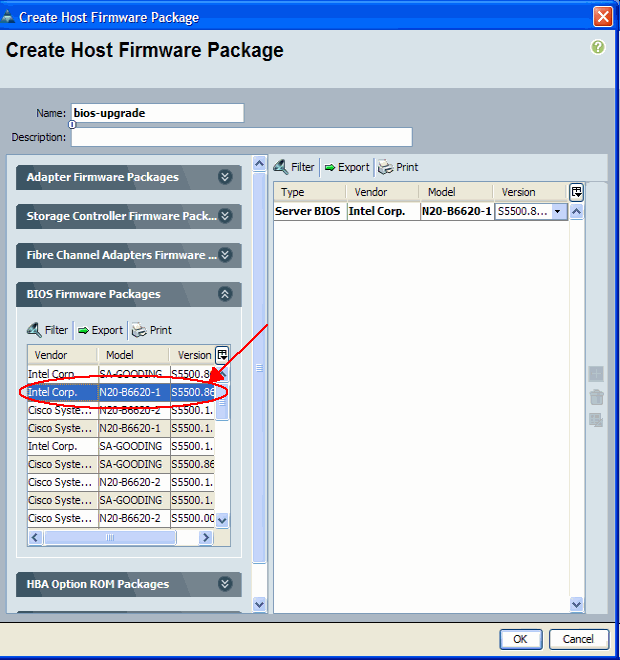Click in the Description input field
The width and height of the screenshot is (620, 660).
click(x=242, y=137)
